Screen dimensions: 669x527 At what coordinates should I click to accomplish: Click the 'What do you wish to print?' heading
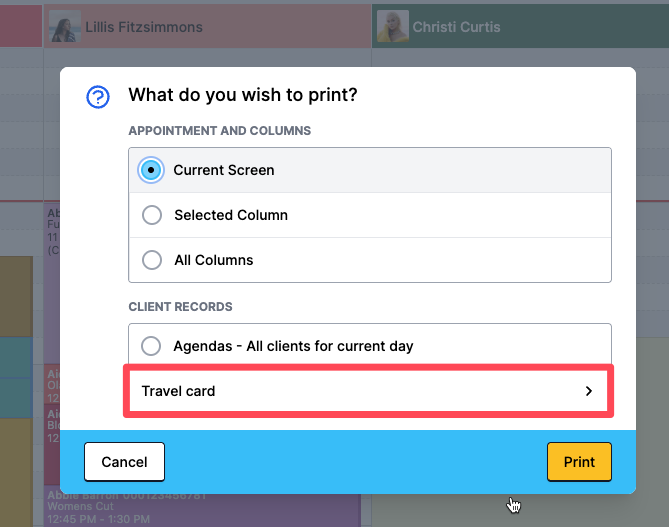[x=243, y=96]
